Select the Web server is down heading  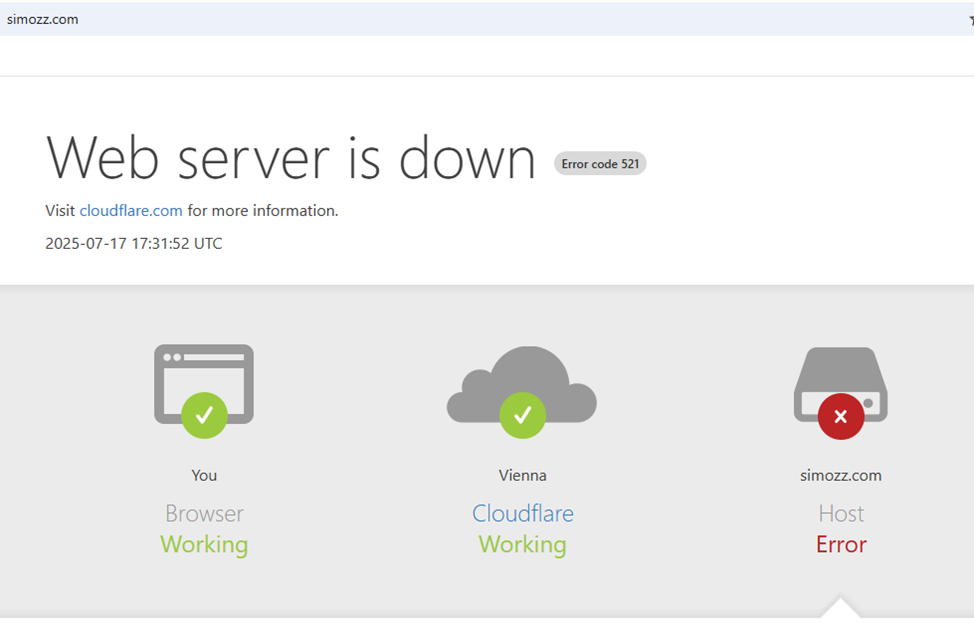[x=291, y=158]
